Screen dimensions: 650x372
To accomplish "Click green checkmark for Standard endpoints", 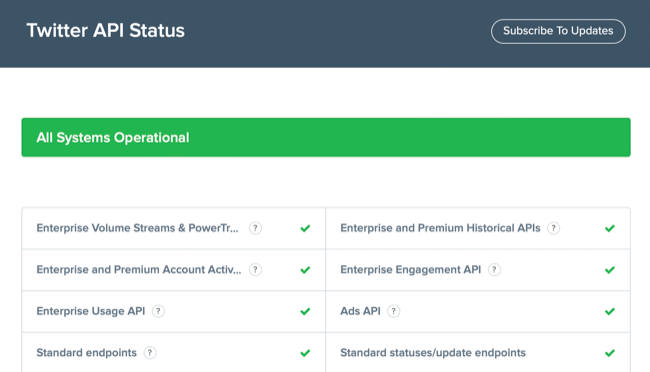I will pyautogui.click(x=305, y=353).
